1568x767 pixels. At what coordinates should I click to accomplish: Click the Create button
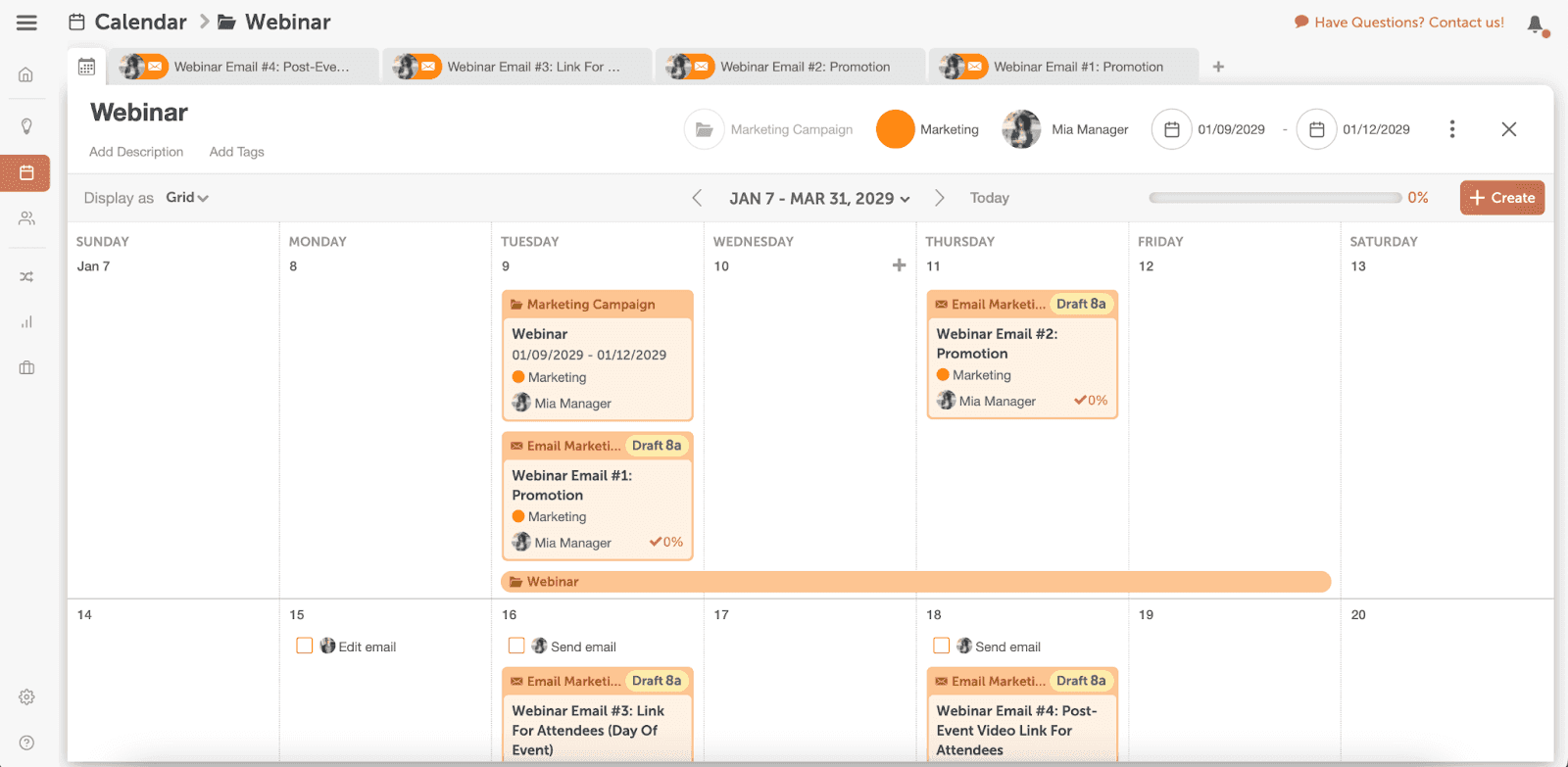pos(1502,198)
